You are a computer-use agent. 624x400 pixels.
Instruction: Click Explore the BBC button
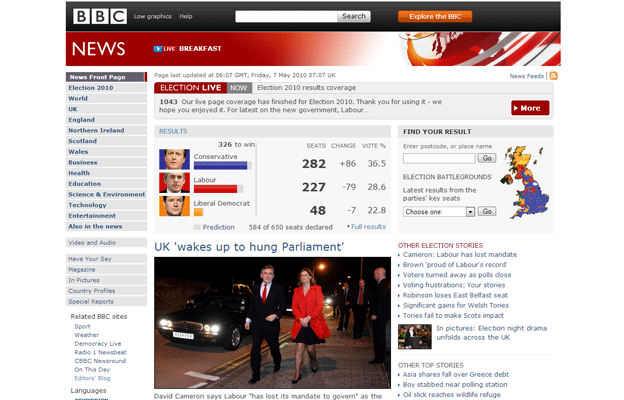coord(435,16)
